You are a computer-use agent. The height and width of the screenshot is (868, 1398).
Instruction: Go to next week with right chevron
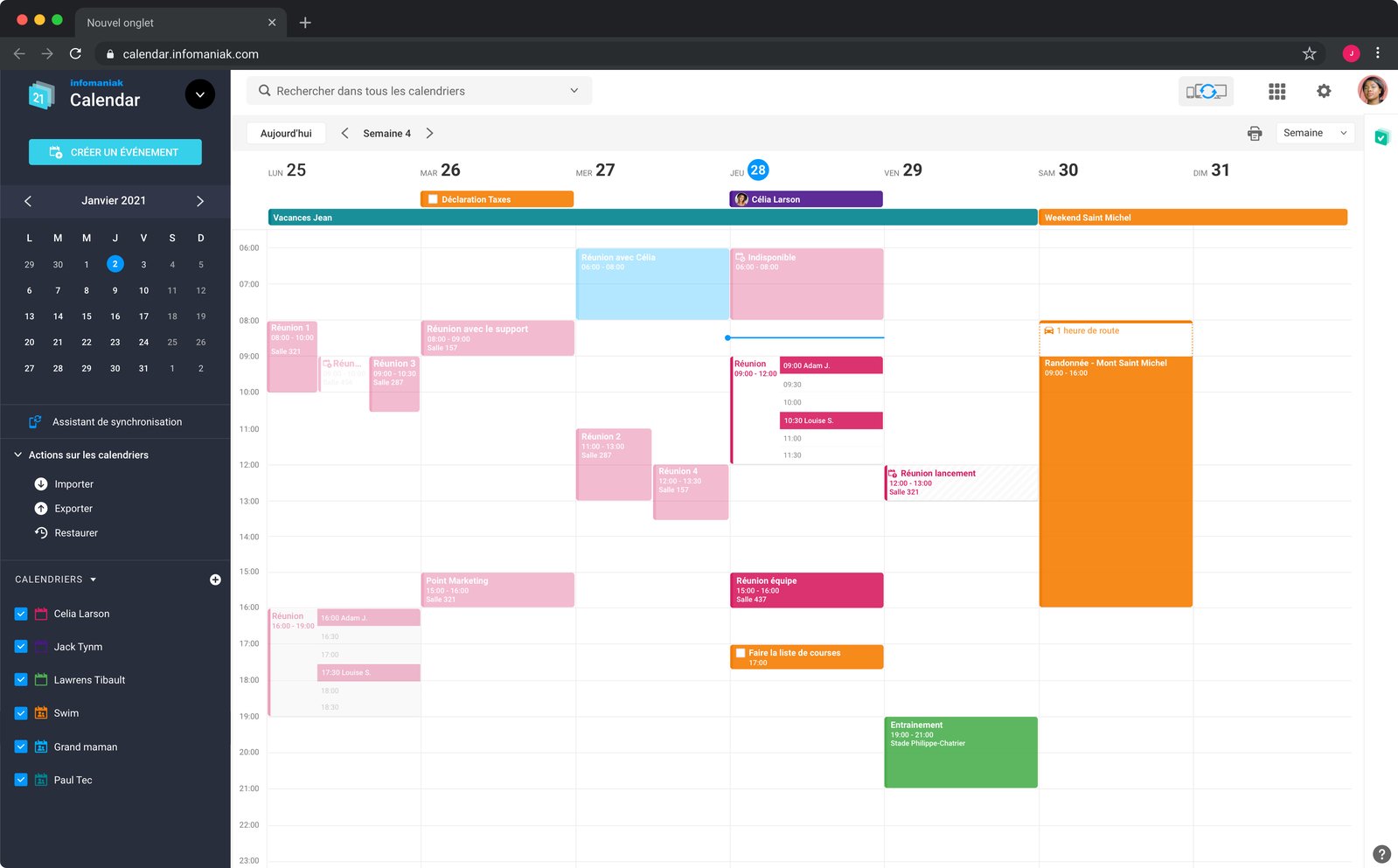[x=429, y=133]
